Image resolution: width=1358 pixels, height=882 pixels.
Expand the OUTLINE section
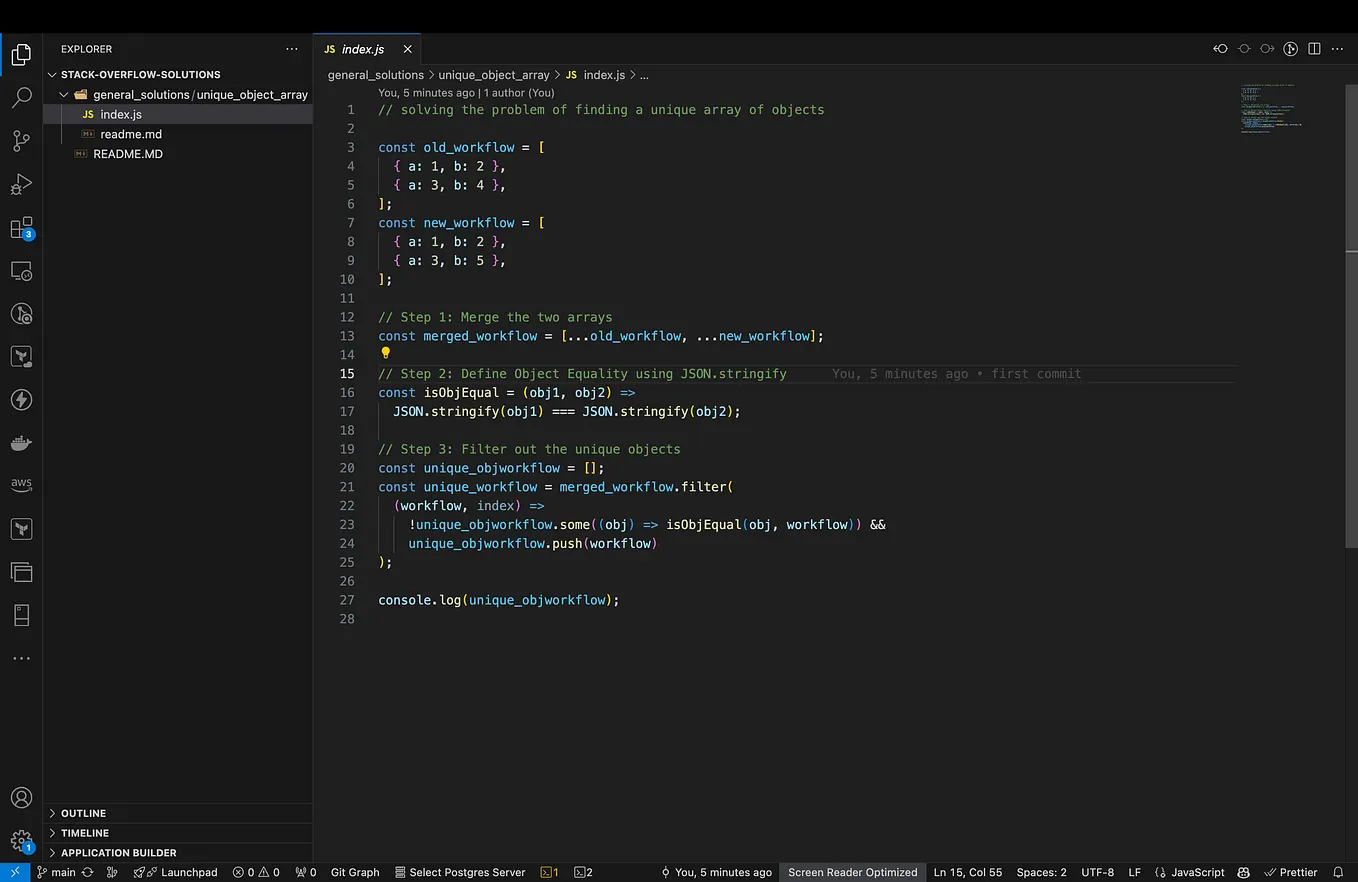pos(83,813)
